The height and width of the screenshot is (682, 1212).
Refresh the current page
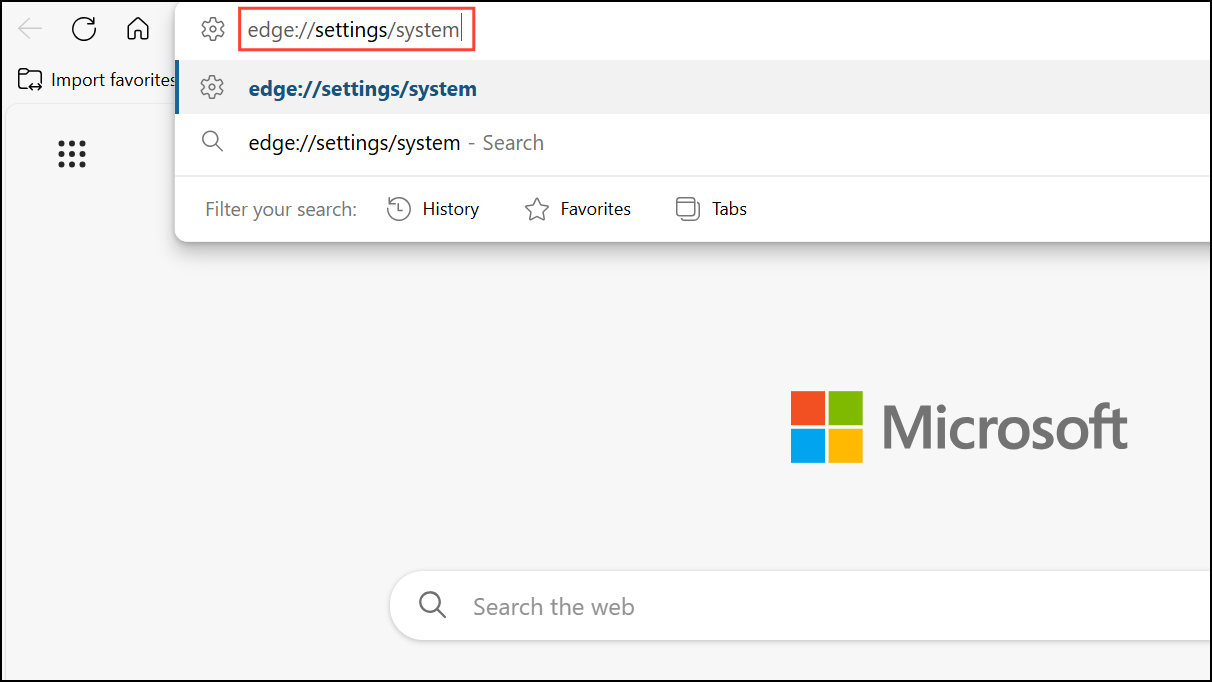84,29
